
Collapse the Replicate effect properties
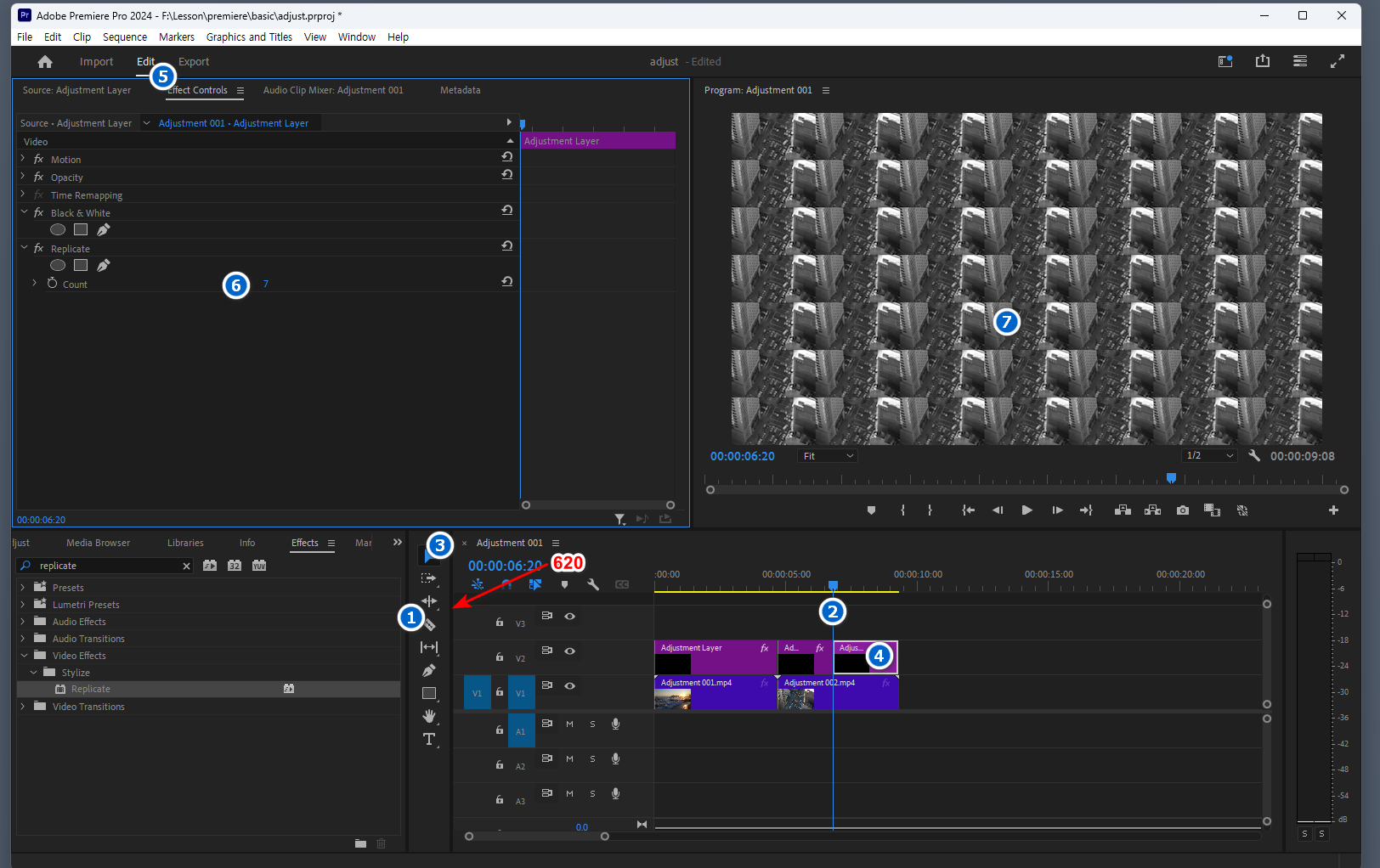pos(25,249)
